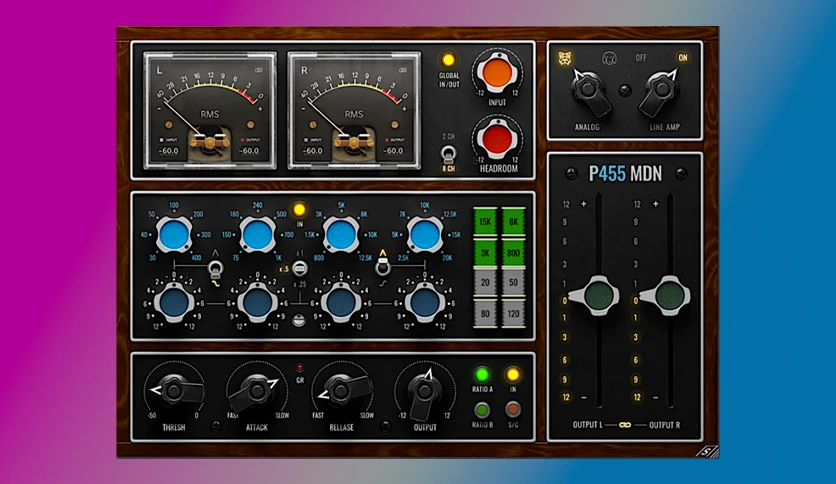Click the low band gain knob
The width and height of the screenshot is (836, 484).
tap(174, 303)
